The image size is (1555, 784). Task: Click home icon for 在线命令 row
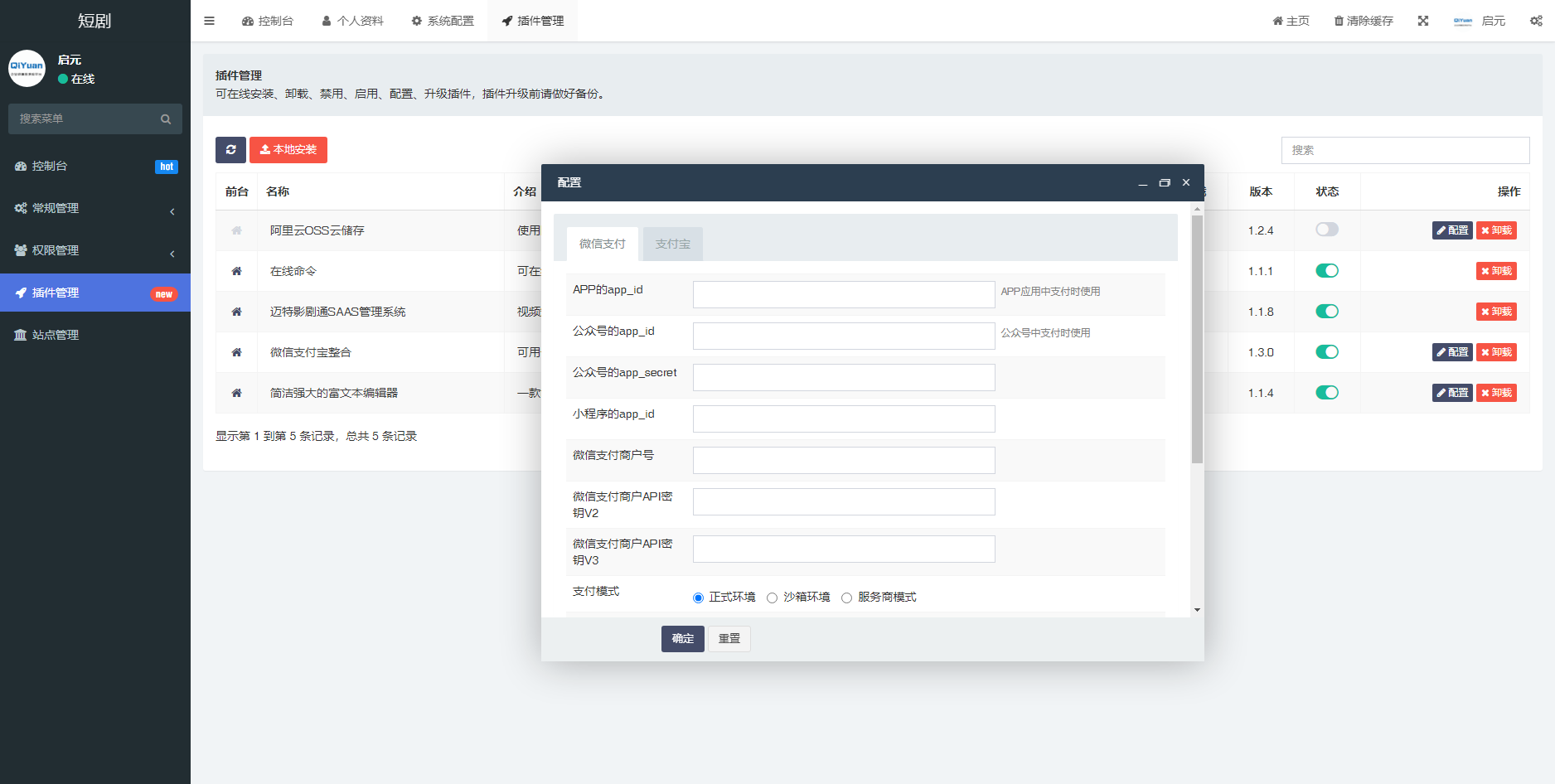(236, 271)
